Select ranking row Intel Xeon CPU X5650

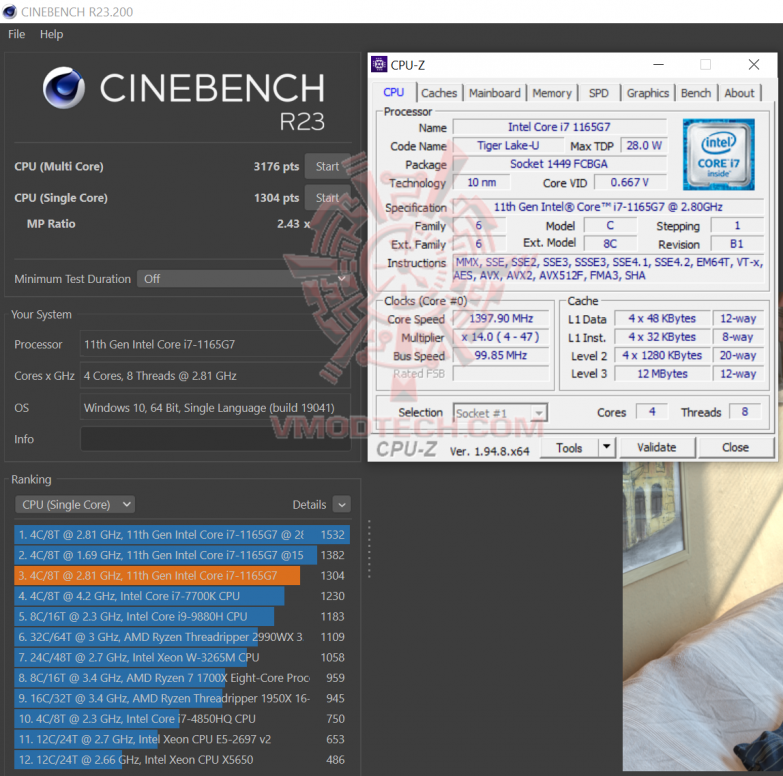point(182,760)
